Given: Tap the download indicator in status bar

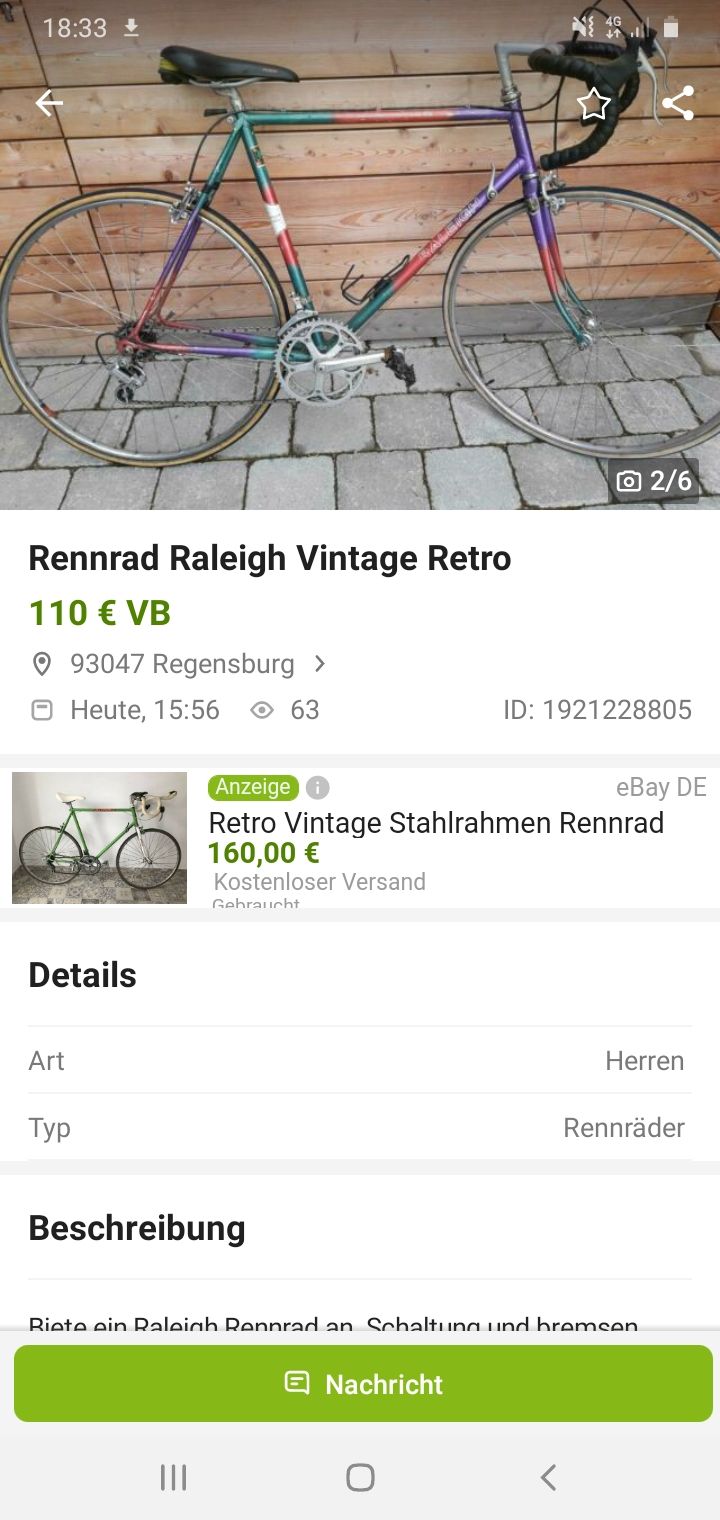Looking at the screenshot, I should pyautogui.click(x=131, y=28).
